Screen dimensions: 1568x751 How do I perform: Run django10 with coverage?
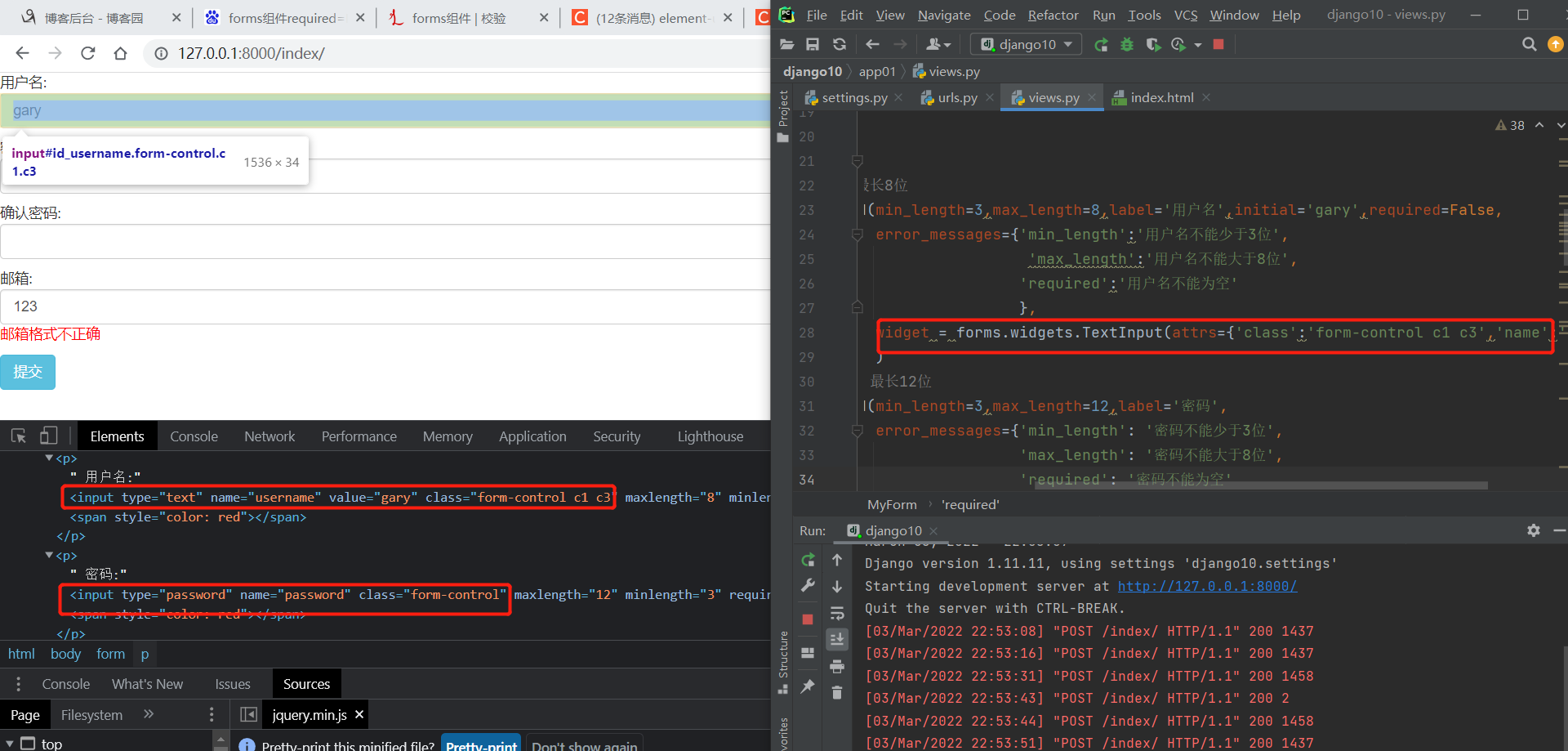[x=1153, y=44]
